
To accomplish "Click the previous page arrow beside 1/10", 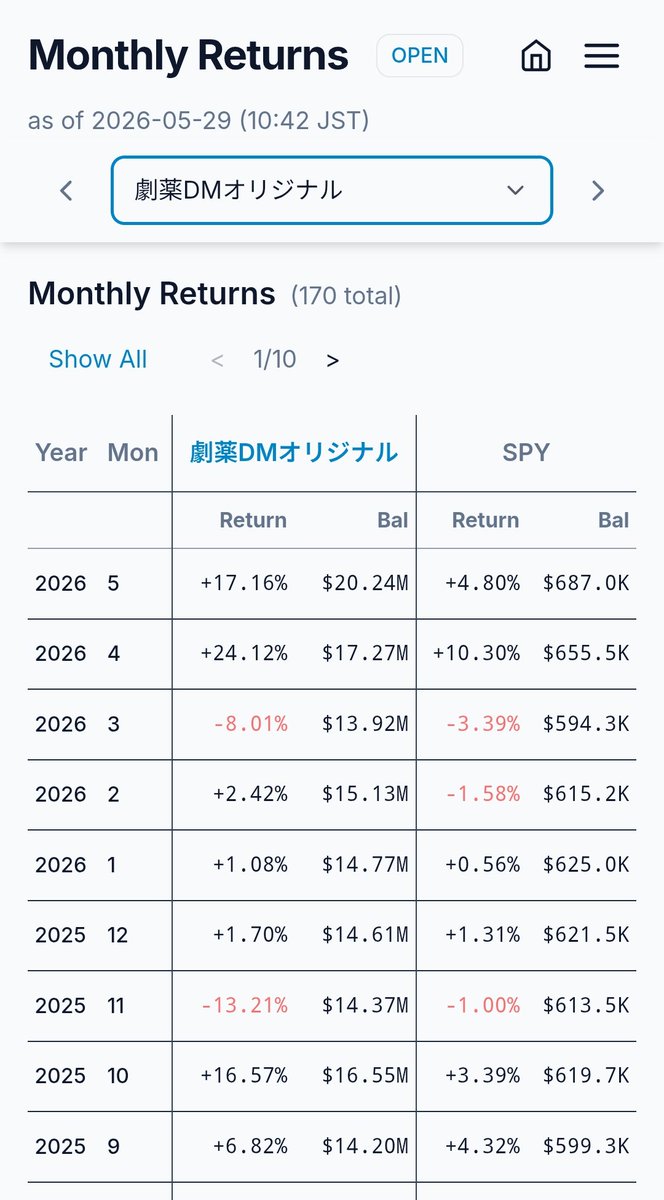I will tap(217, 360).
